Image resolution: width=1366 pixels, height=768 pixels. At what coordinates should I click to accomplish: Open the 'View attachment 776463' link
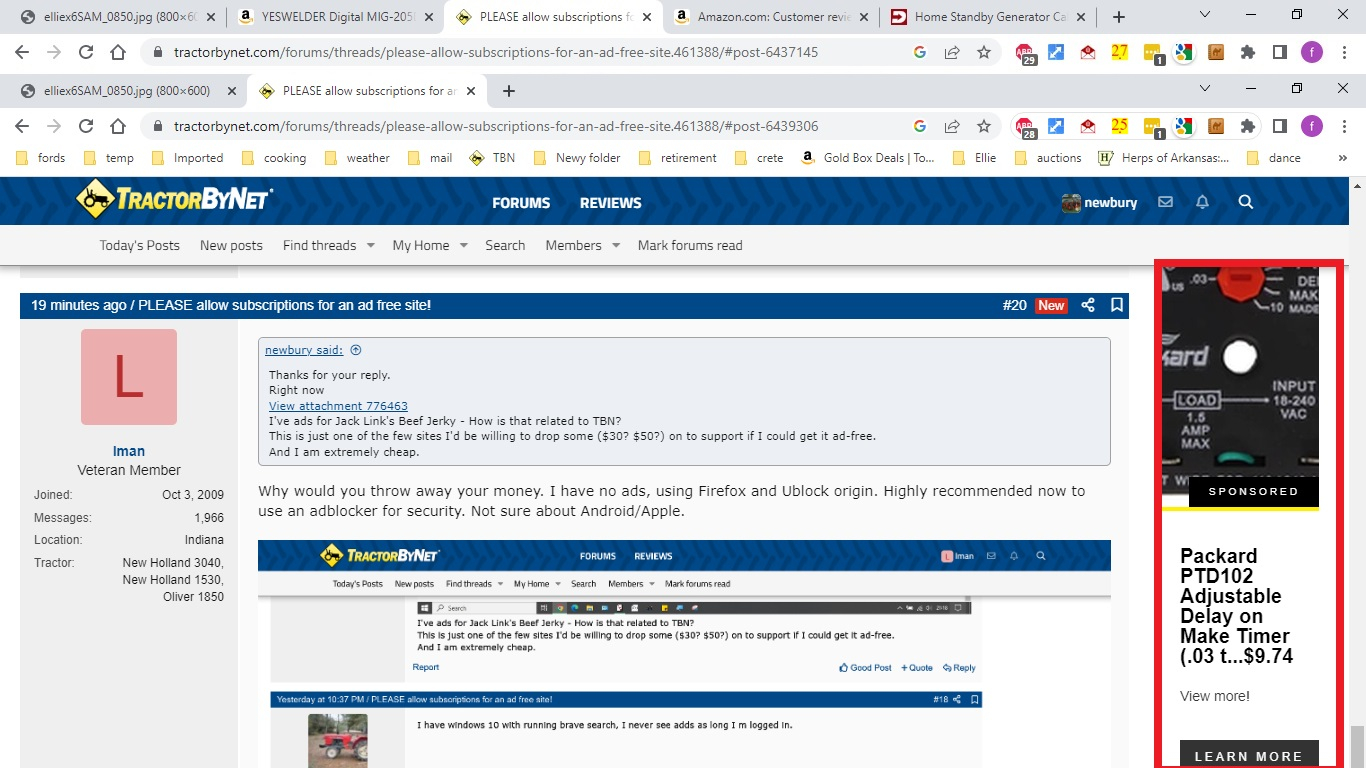point(338,406)
